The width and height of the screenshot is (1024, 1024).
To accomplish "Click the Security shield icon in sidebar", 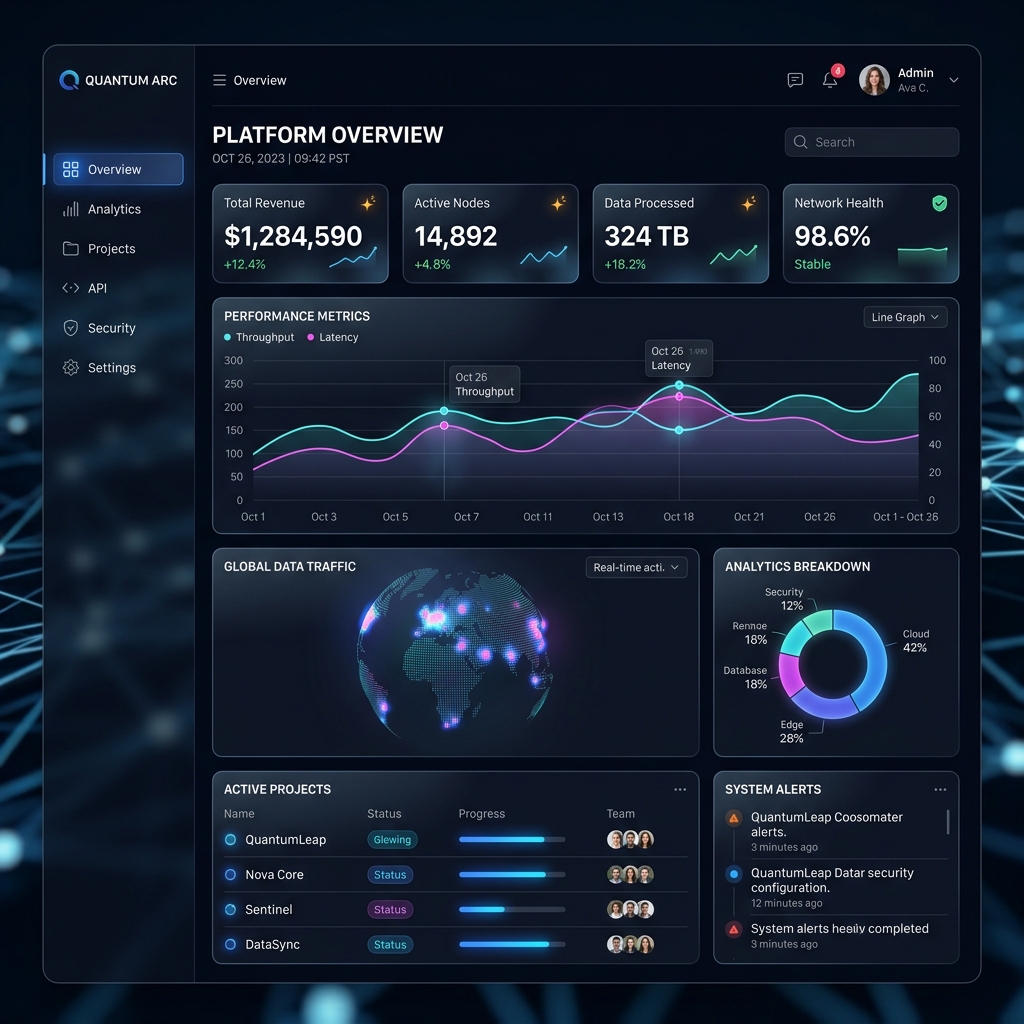I will (x=71, y=328).
